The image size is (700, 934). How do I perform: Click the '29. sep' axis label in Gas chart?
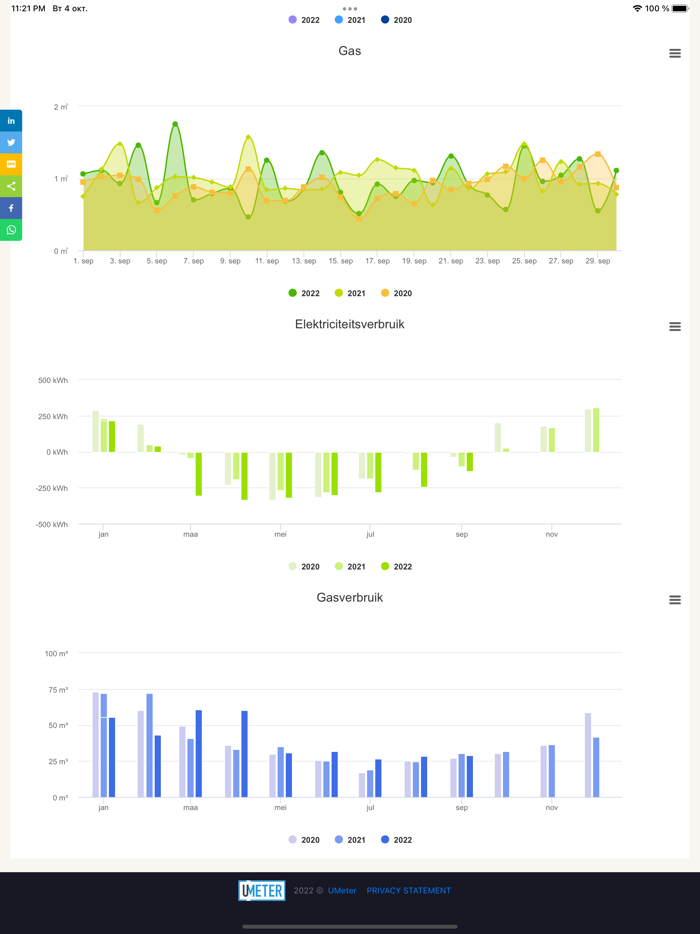coord(598,261)
